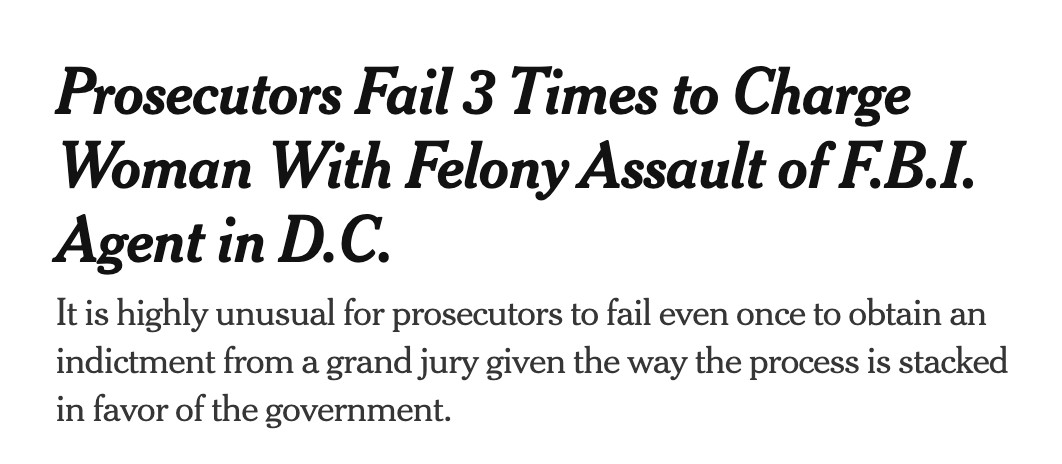Click 'It is' at the summary start
The width and height of the screenshot is (1062, 464).
click(80, 314)
